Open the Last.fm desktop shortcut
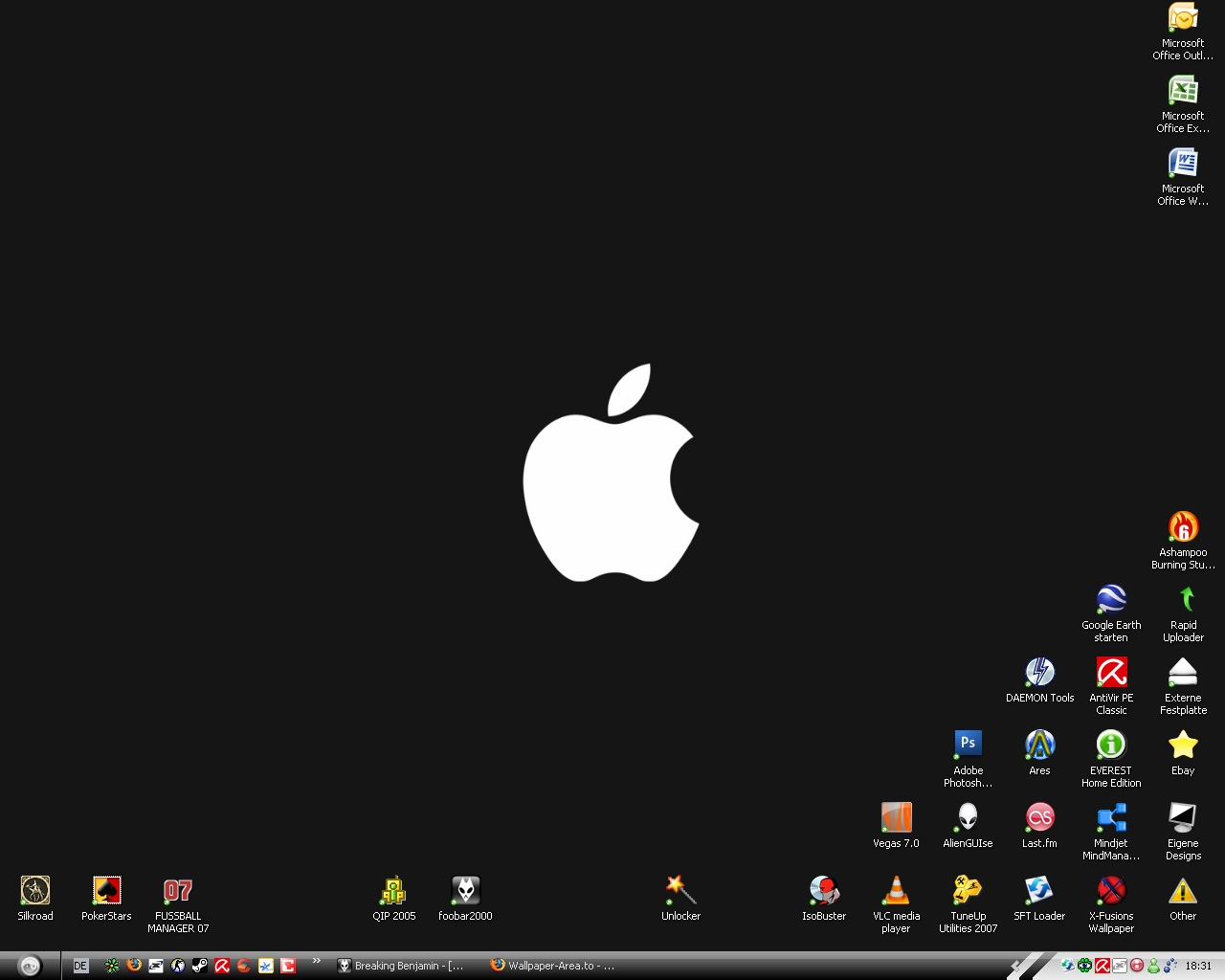The image size is (1225, 980). coord(1039,818)
